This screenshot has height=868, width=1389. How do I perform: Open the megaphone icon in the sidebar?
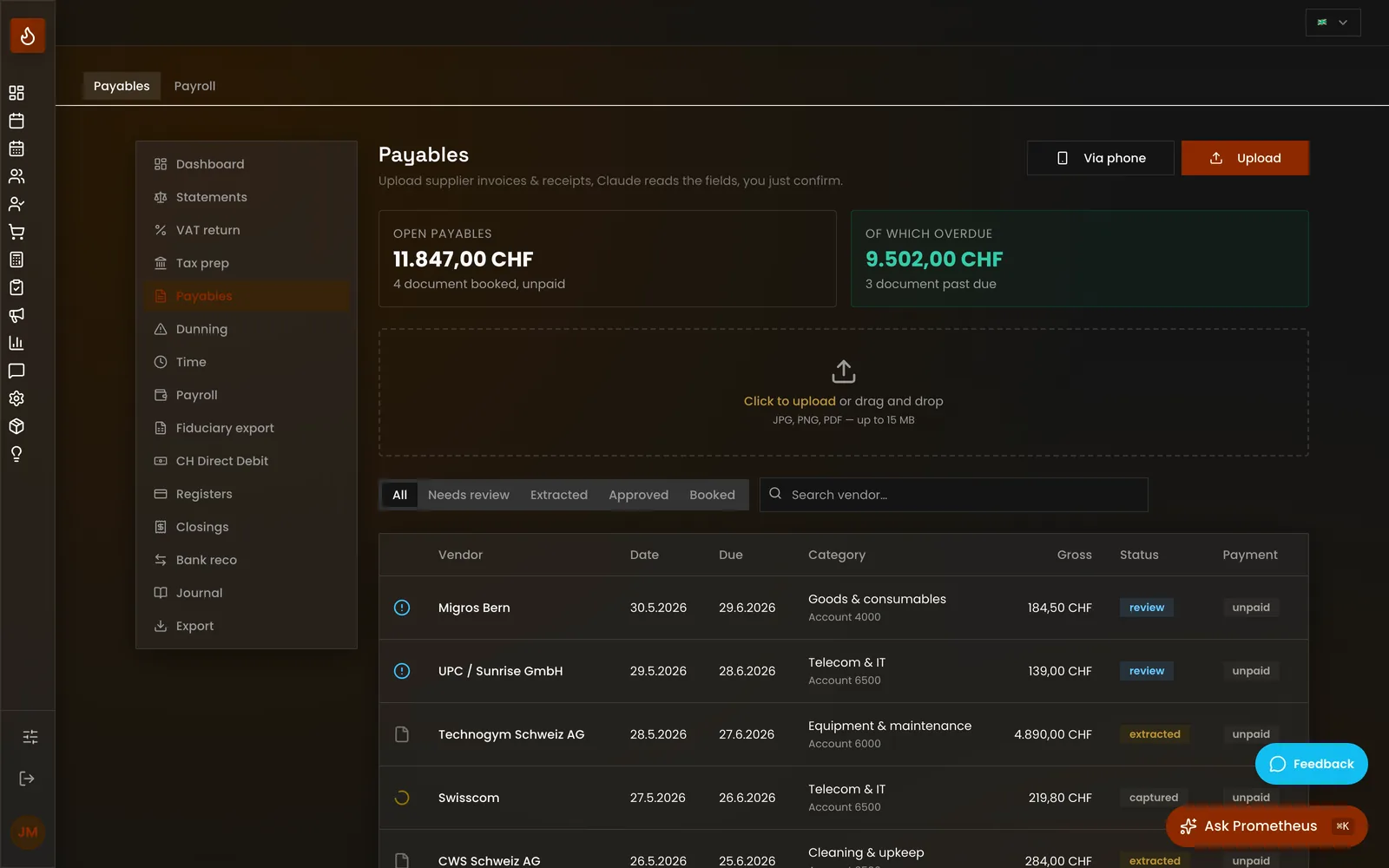(16, 315)
